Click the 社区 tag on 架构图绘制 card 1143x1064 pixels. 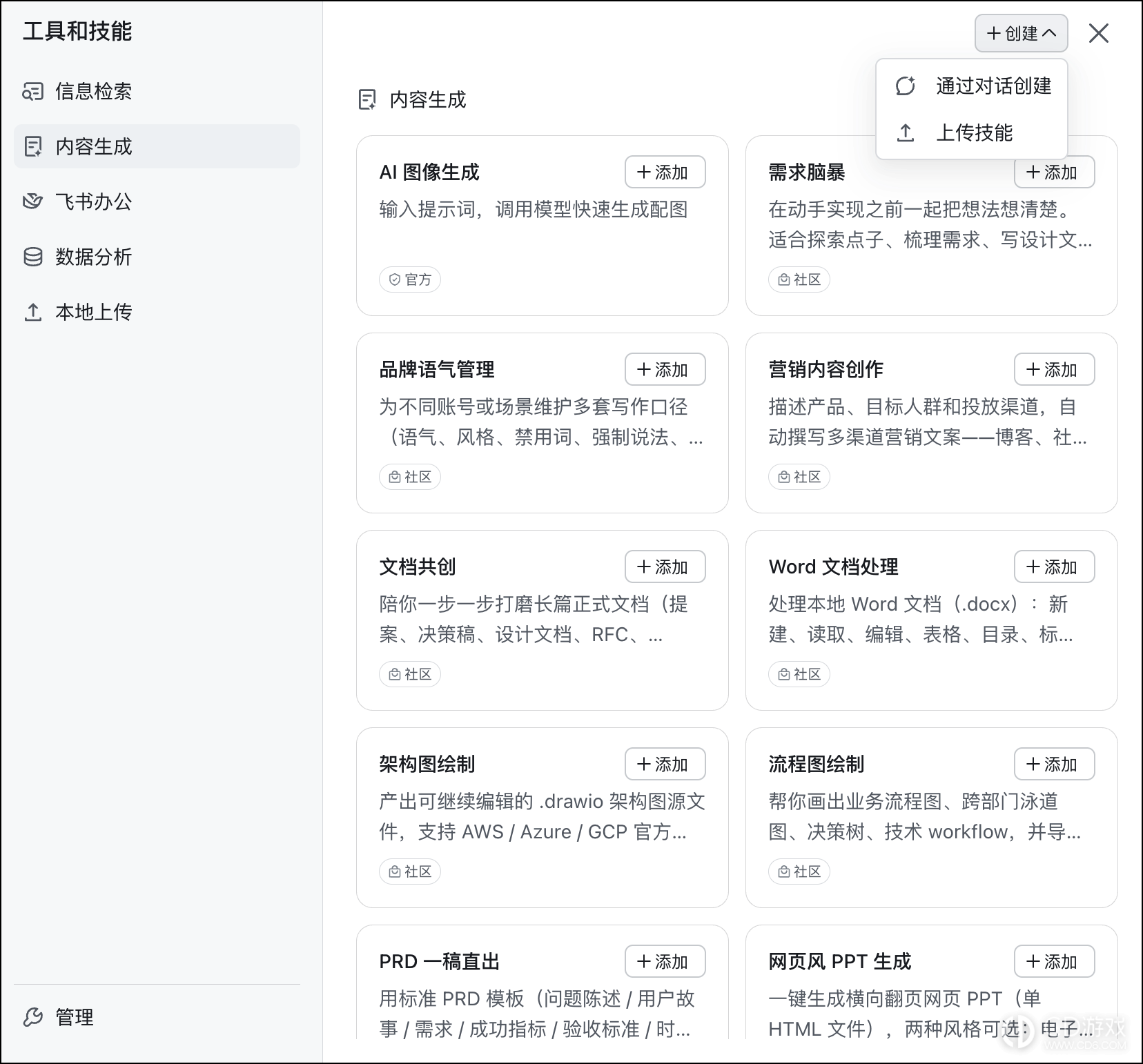click(410, 871)
